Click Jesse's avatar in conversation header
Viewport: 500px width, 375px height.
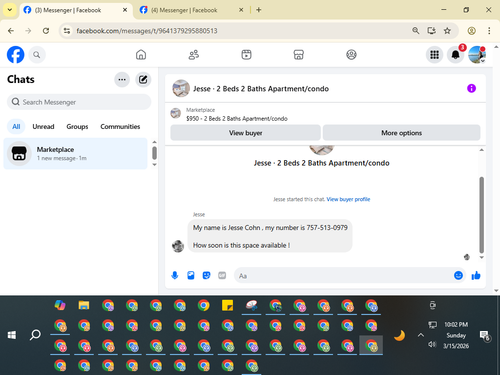181,88
